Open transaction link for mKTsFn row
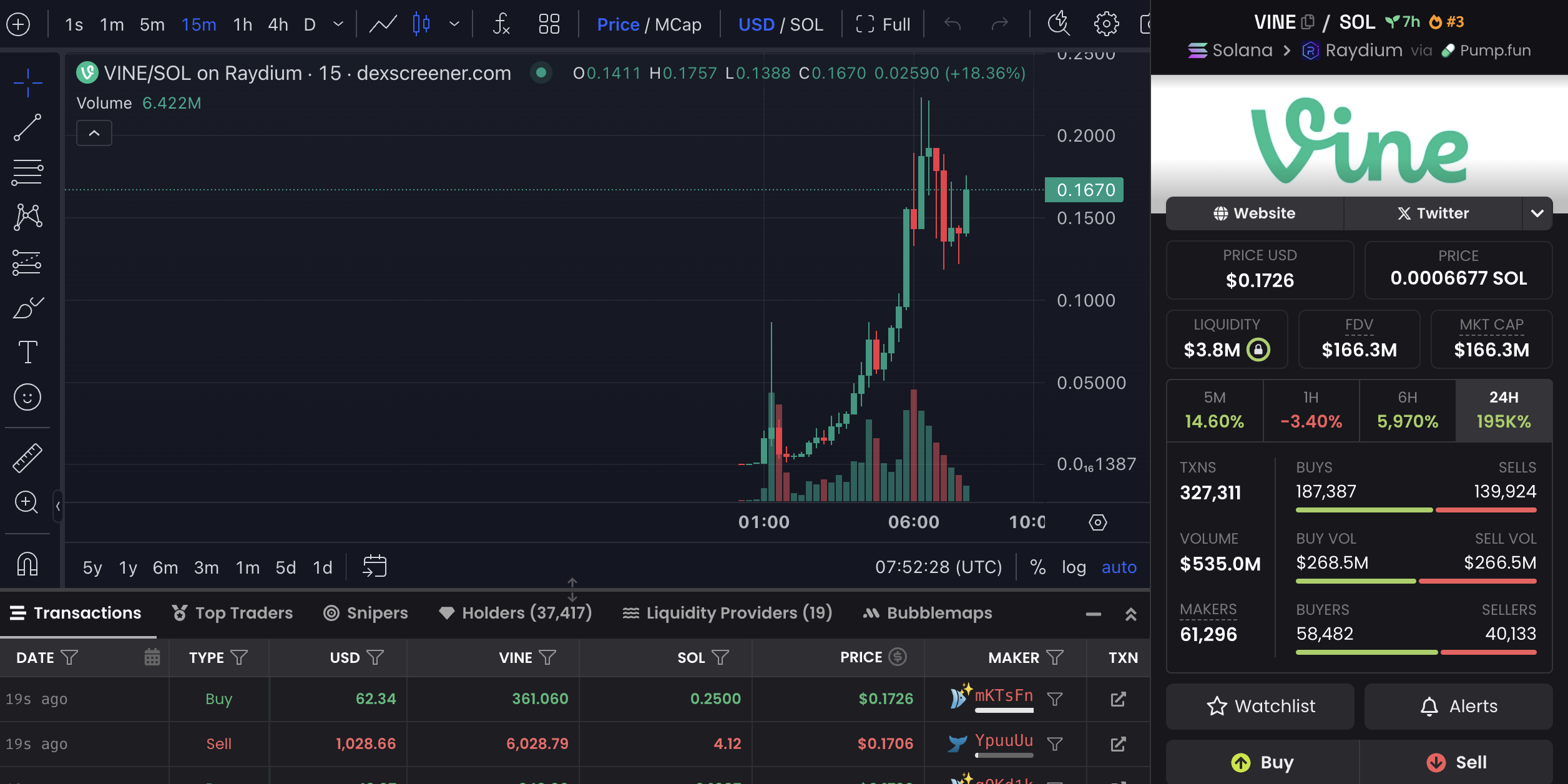The height and width of the screenshot is (784, 1568). pos(1118,698)
